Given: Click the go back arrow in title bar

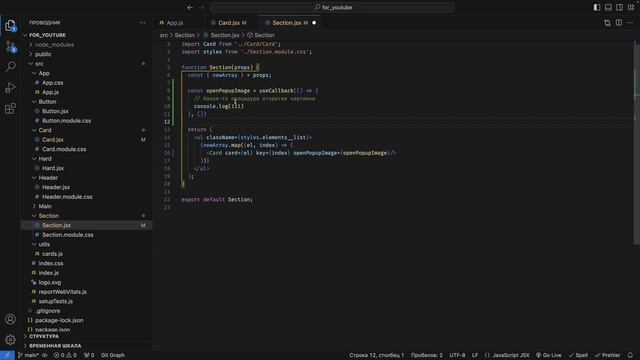Looking at the screenshot, I should 190,7.
